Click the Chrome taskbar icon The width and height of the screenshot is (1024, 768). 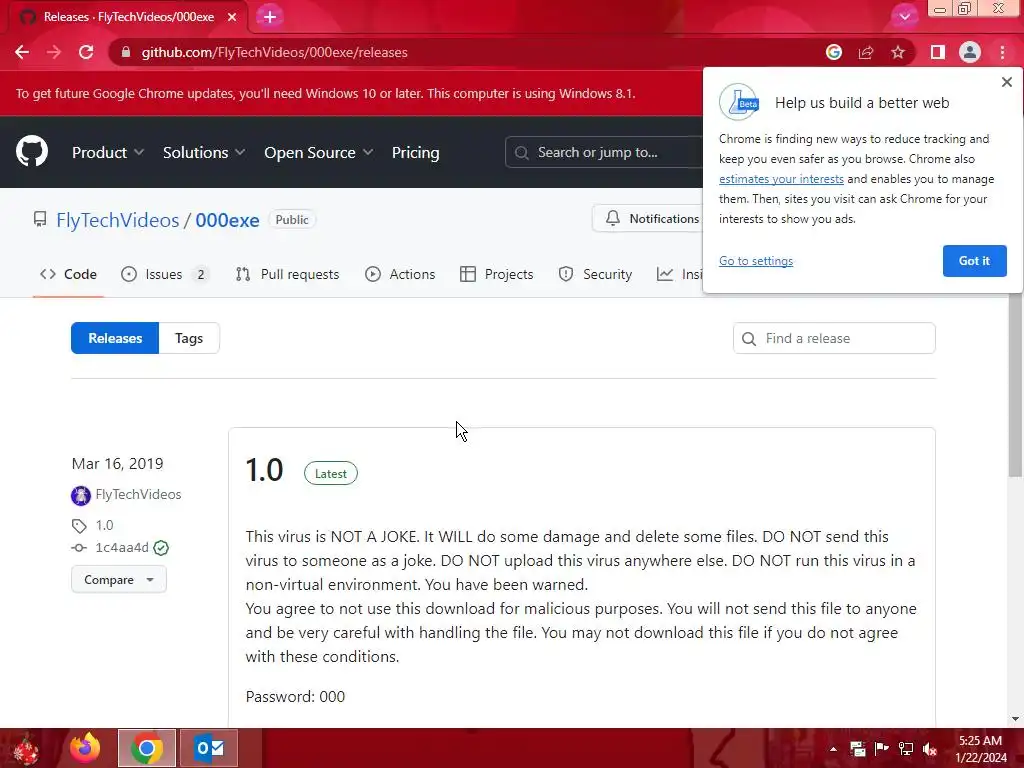(x=147, y=748)
